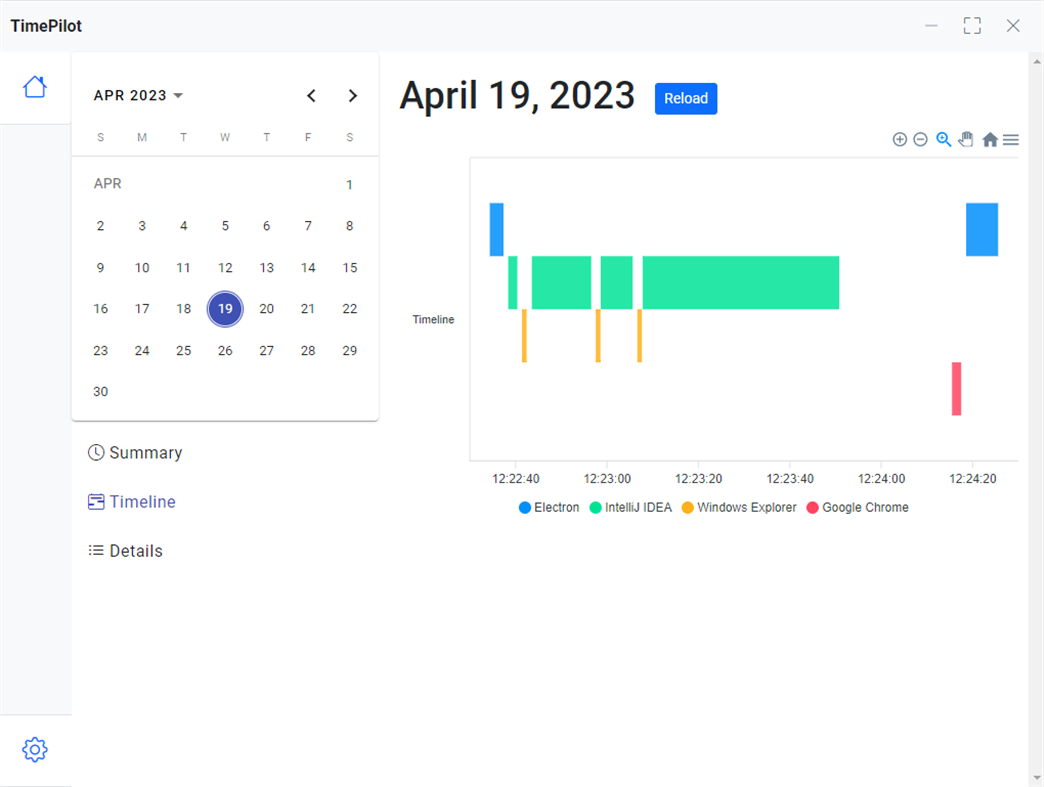Screen dimensions: 1044x787
Task: Open settings via the gear icon
Action: [x=35, y=749]
